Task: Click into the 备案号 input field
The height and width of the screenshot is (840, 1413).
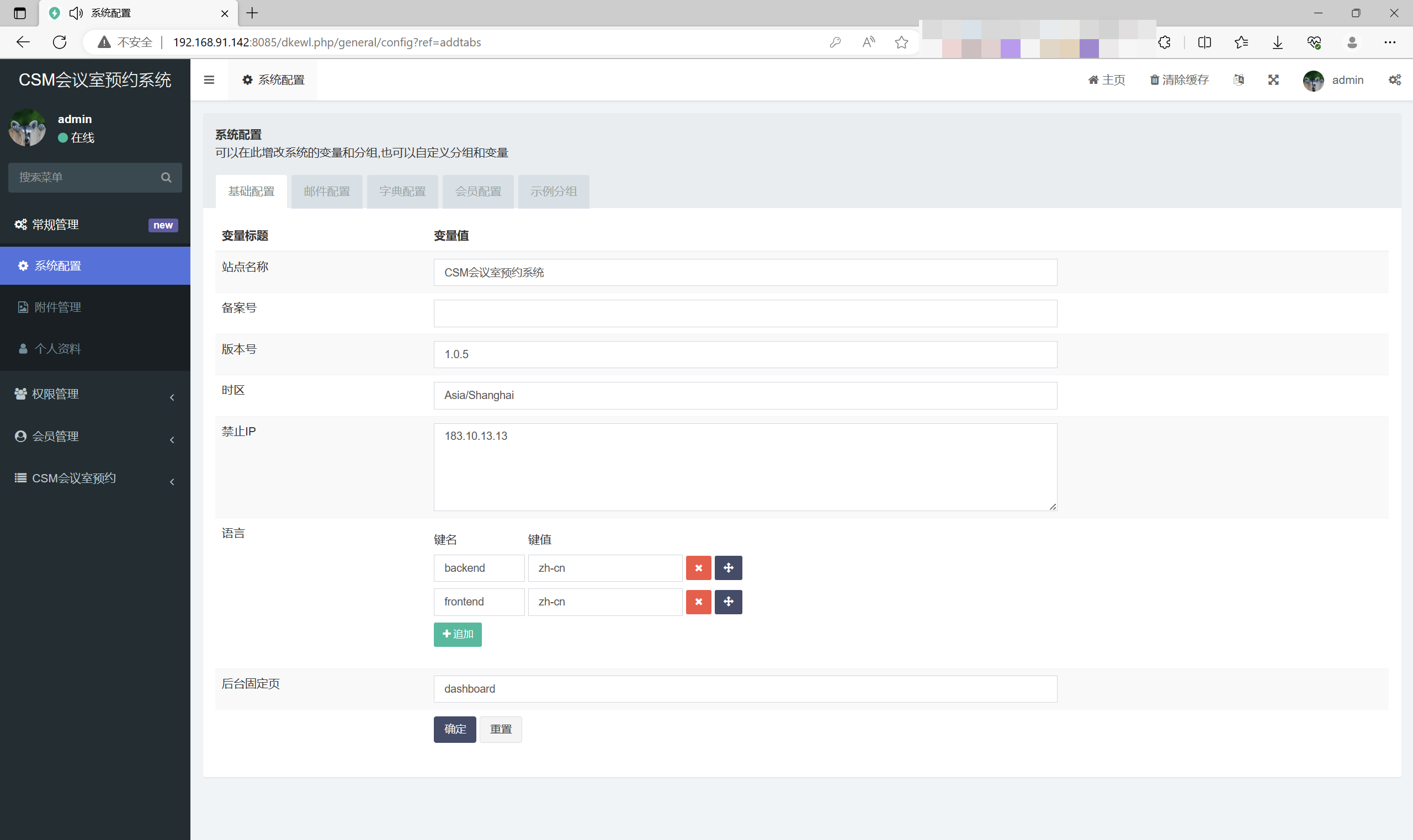Action: click(x=745, y=313)
